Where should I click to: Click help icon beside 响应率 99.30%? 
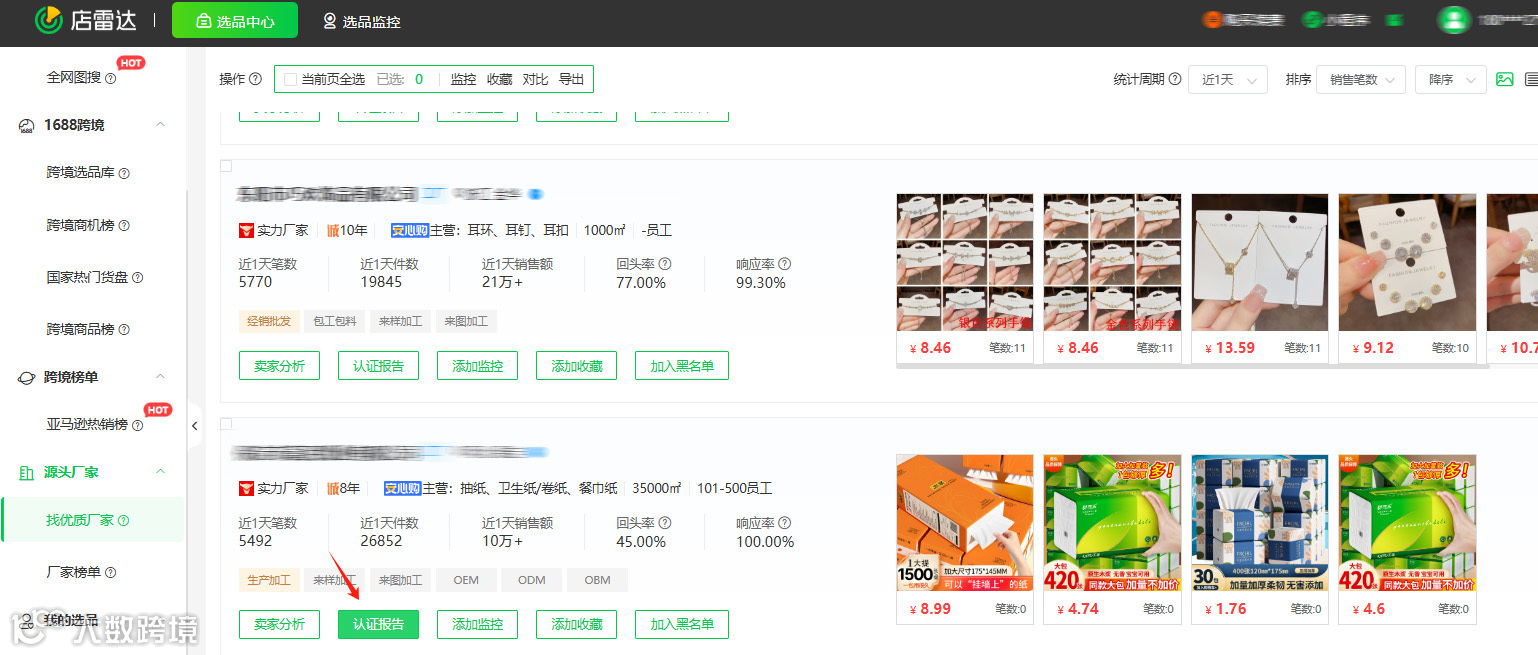[x=784, y=264]
